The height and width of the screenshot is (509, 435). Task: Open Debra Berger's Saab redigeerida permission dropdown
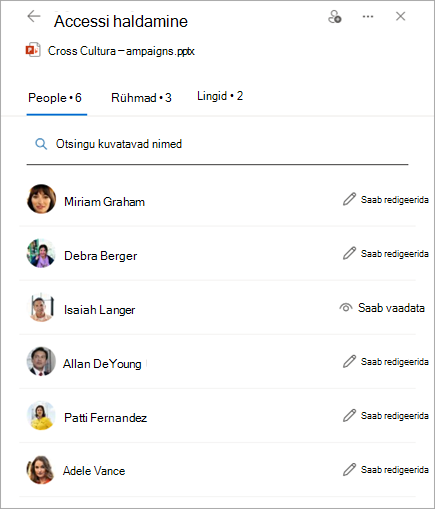(x=386, y=254)
